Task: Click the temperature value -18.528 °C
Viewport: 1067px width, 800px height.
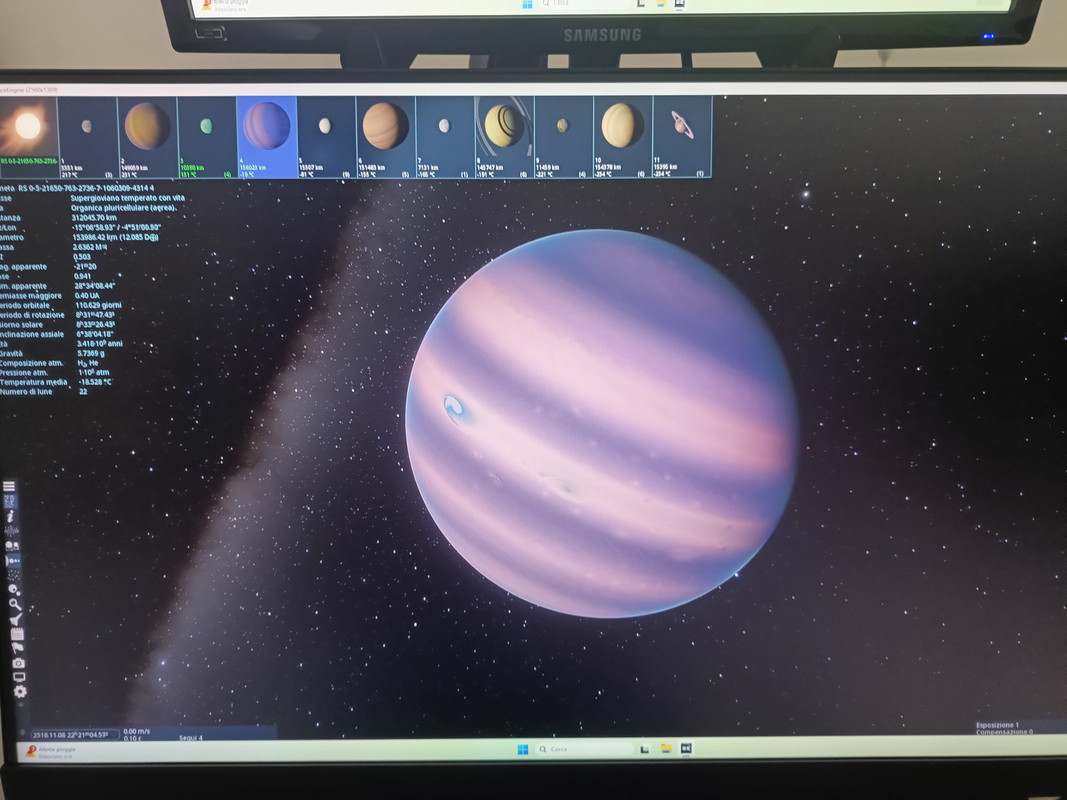Action: pyautogui.click(x=95, y=382)
